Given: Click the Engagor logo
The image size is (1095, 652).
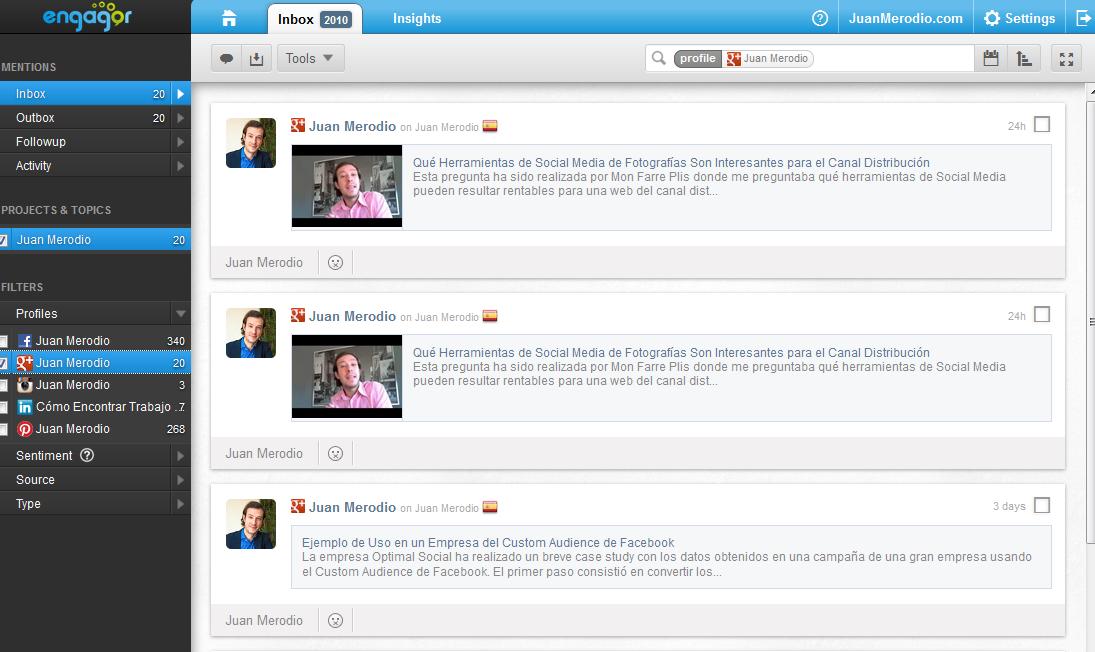Looking at the screenshot, I should point(87,15).
